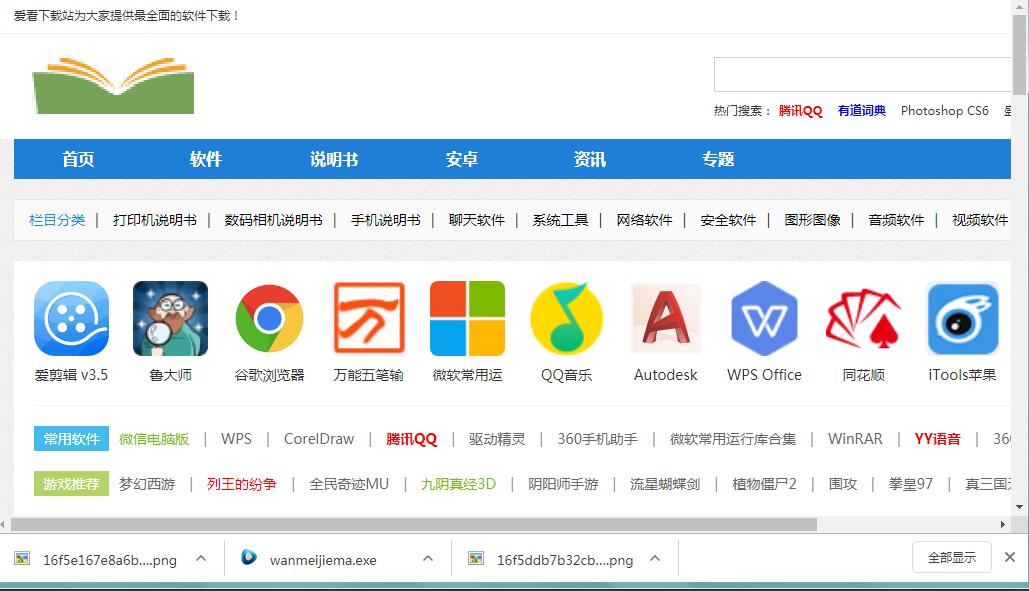The width and height of the screenshot is (1029, 591).
Task: Click the WinRAR link
Action: coord(855,439)
